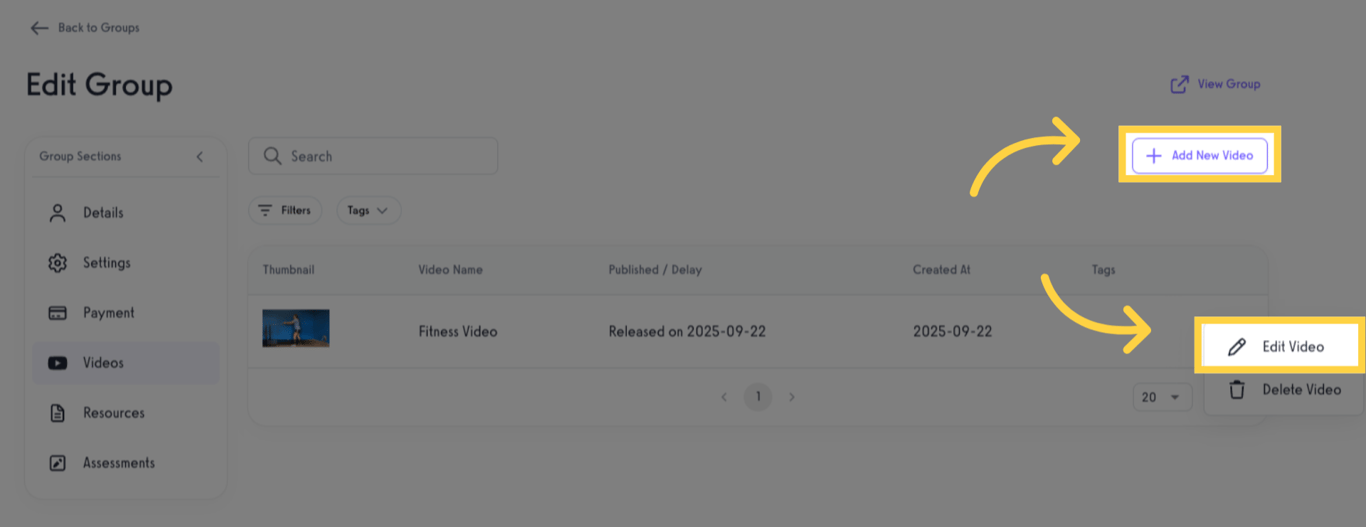
Task: Open the Assessments section icon
Action: [58, 463]
